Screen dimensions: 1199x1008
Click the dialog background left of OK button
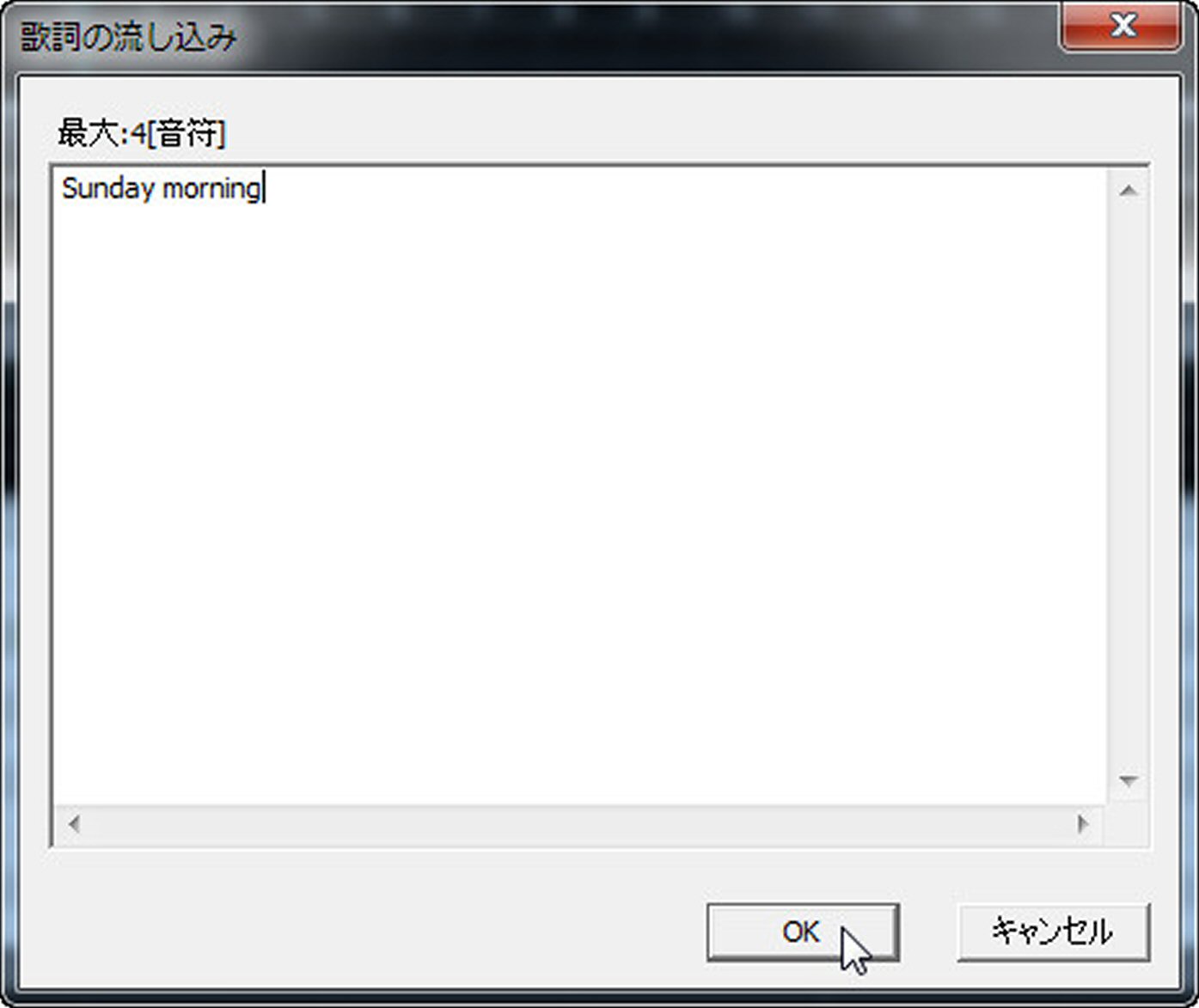pyautogui.click(x=370, y=932)
